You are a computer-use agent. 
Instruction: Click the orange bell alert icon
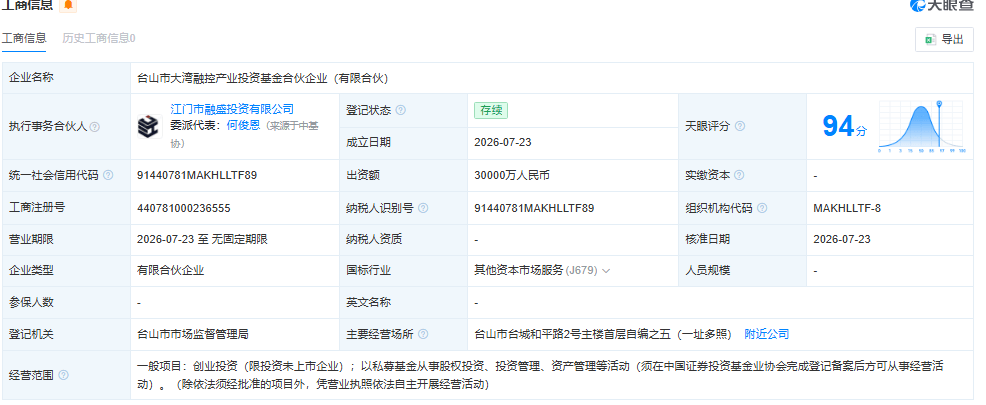tap(68, 5)
